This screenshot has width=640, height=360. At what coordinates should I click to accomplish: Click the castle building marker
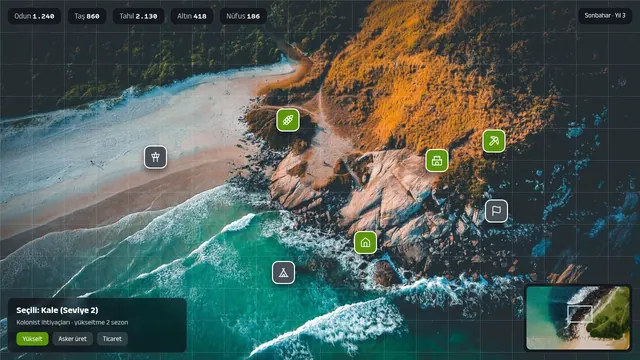click(x=437, y=160)
